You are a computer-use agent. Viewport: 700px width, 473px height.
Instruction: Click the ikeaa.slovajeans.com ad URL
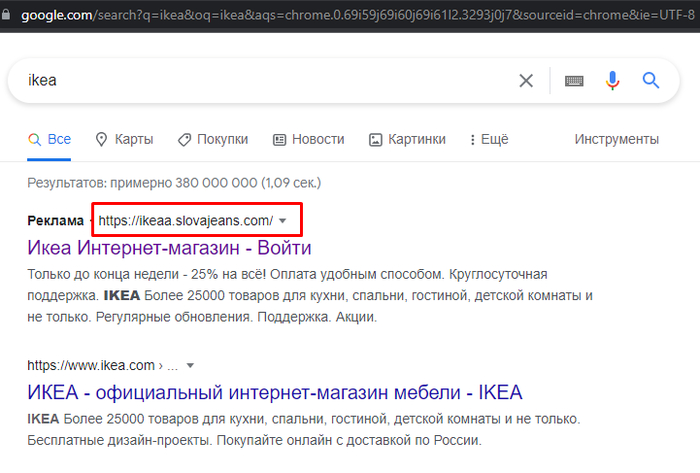point(185,220)
